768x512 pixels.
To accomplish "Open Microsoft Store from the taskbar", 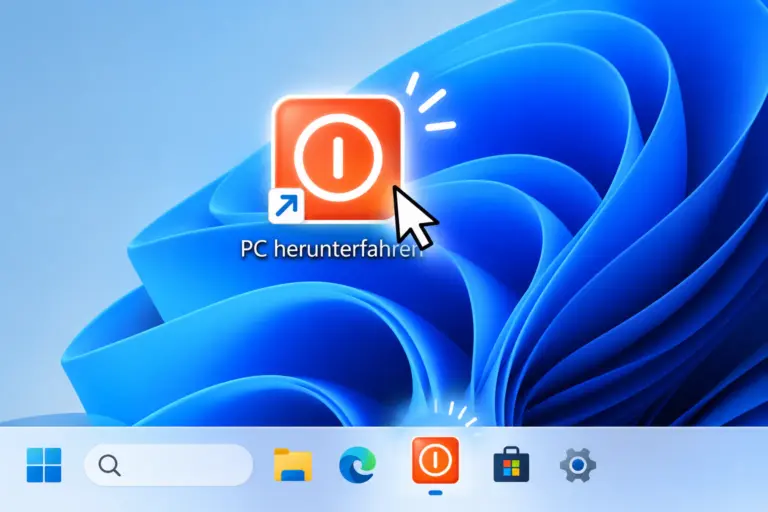I will click(511, 464).
